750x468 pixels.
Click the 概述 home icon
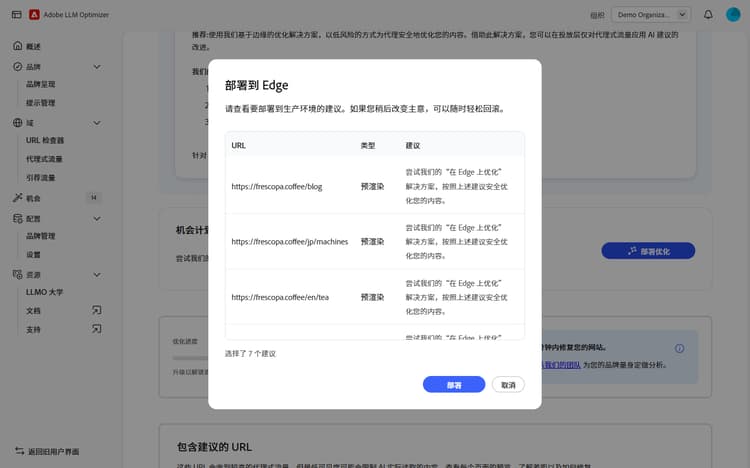click(18, 45)
